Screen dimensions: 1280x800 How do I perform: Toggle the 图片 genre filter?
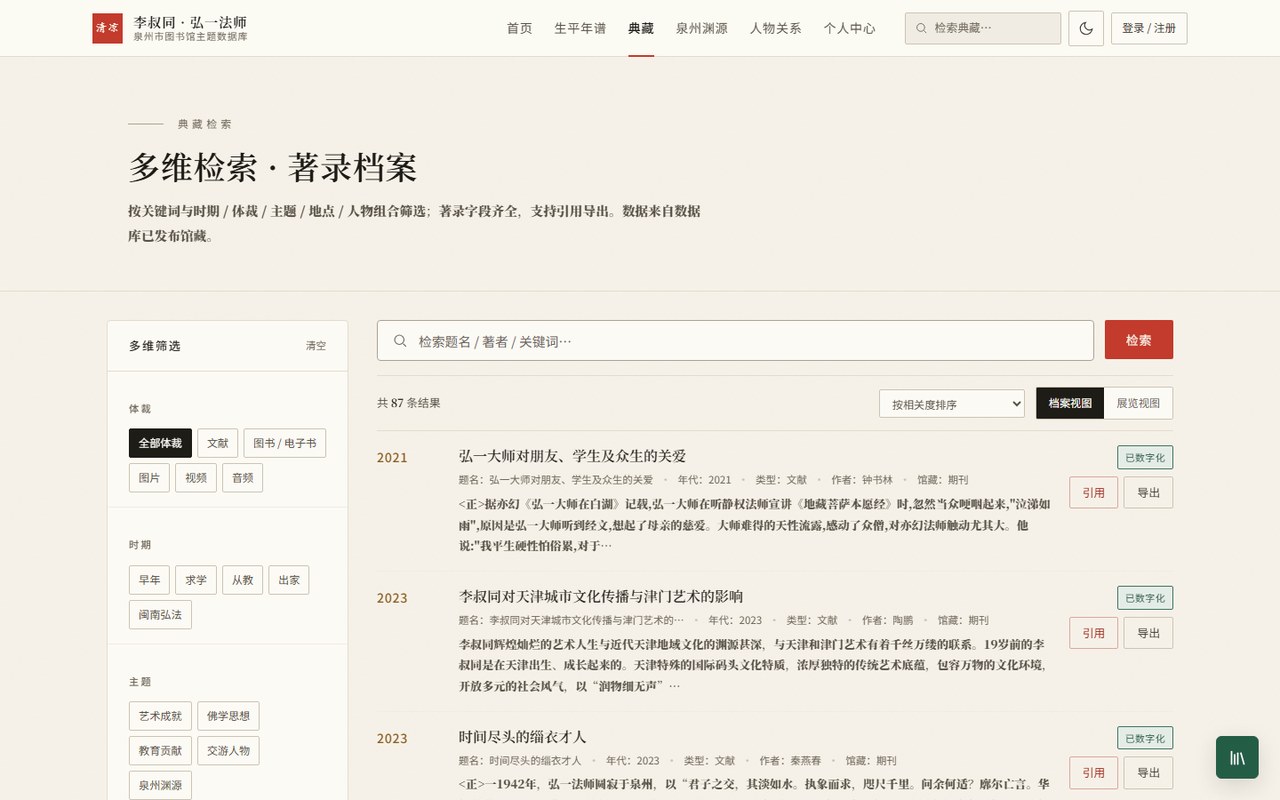(x=149, y=478)
